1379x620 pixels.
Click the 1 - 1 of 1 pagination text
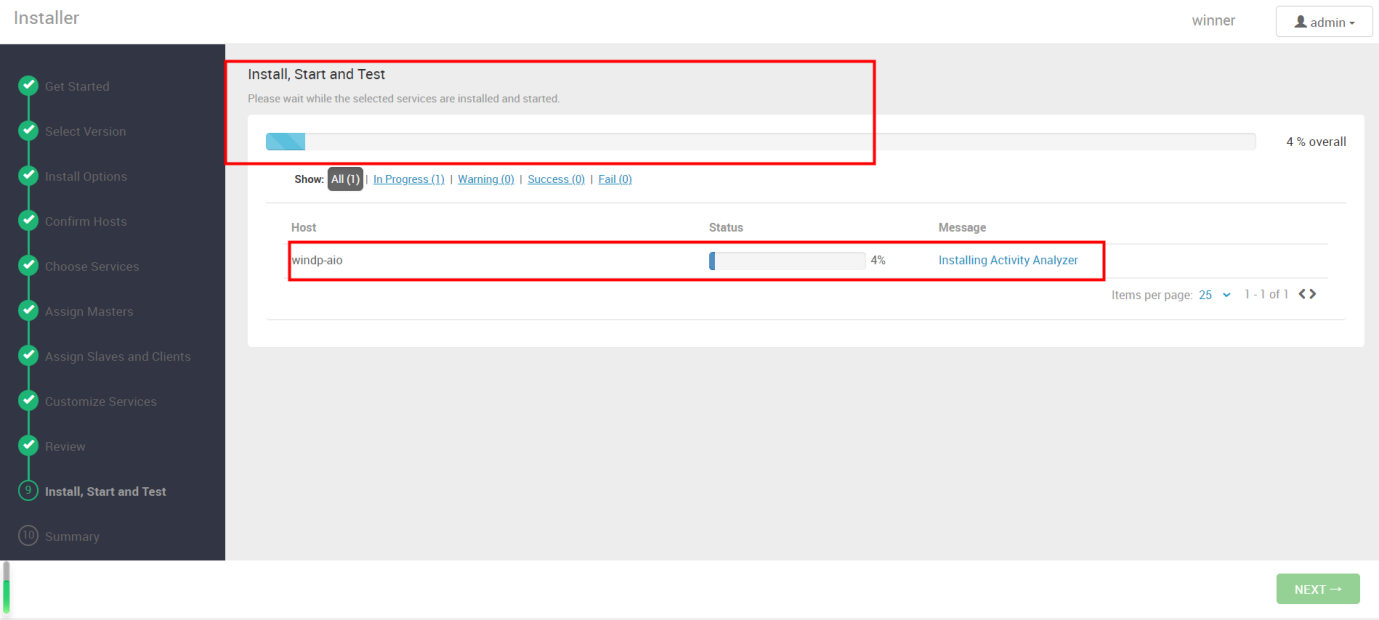[1266, 294]
